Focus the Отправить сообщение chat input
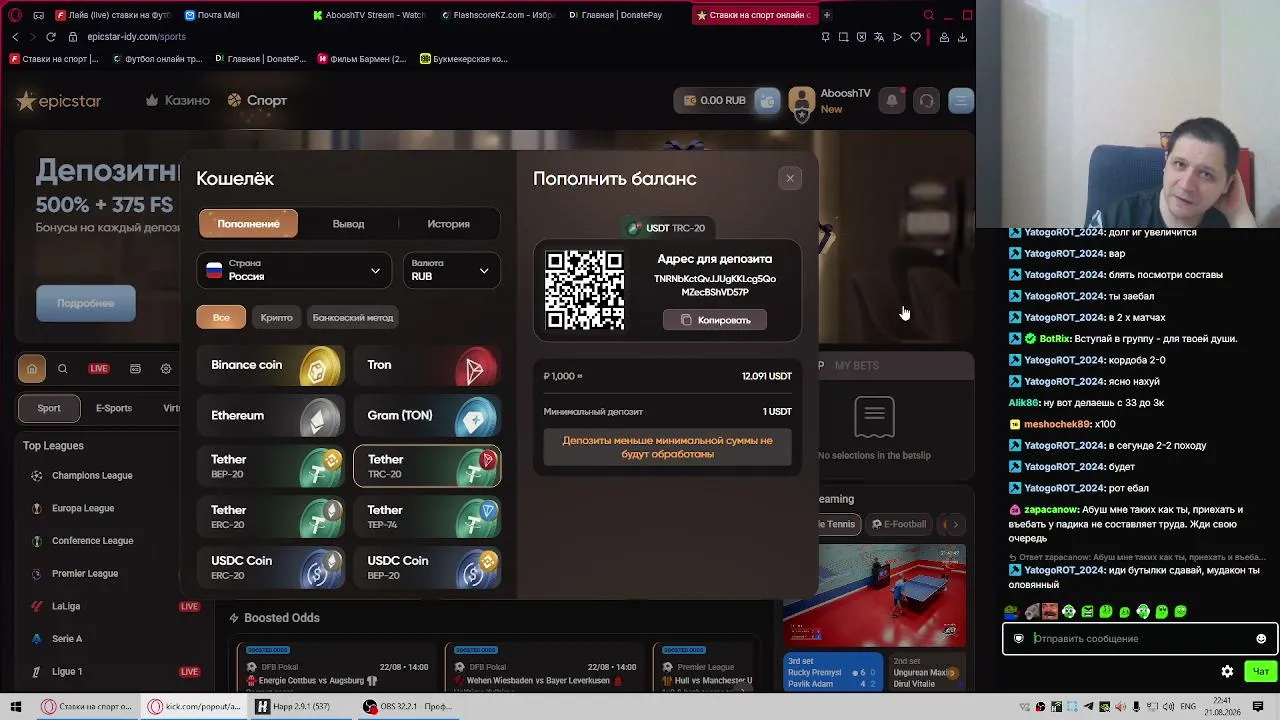Viewport: 1280px width, 720px height. (1138, 638)
